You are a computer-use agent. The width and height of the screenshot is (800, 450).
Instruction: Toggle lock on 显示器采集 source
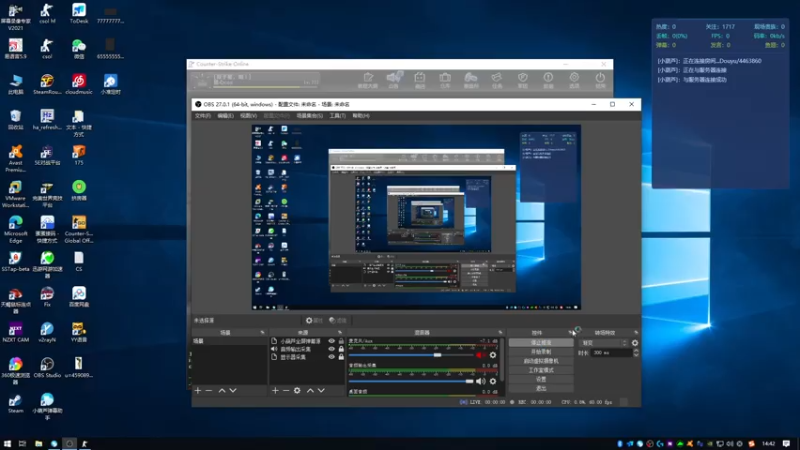[341, 357]
